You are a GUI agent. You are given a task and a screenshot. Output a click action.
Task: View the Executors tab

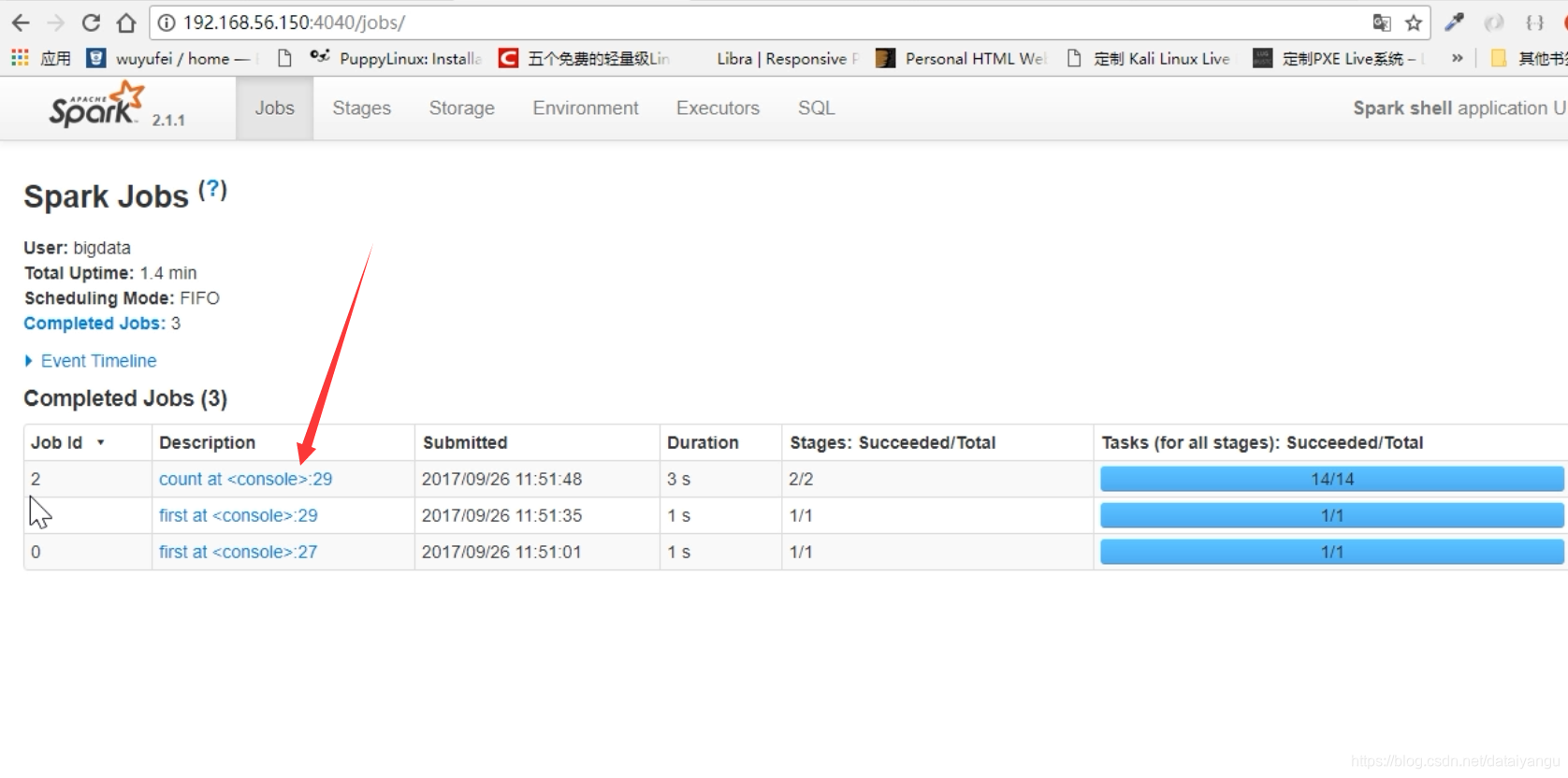(x=719, y=108)
